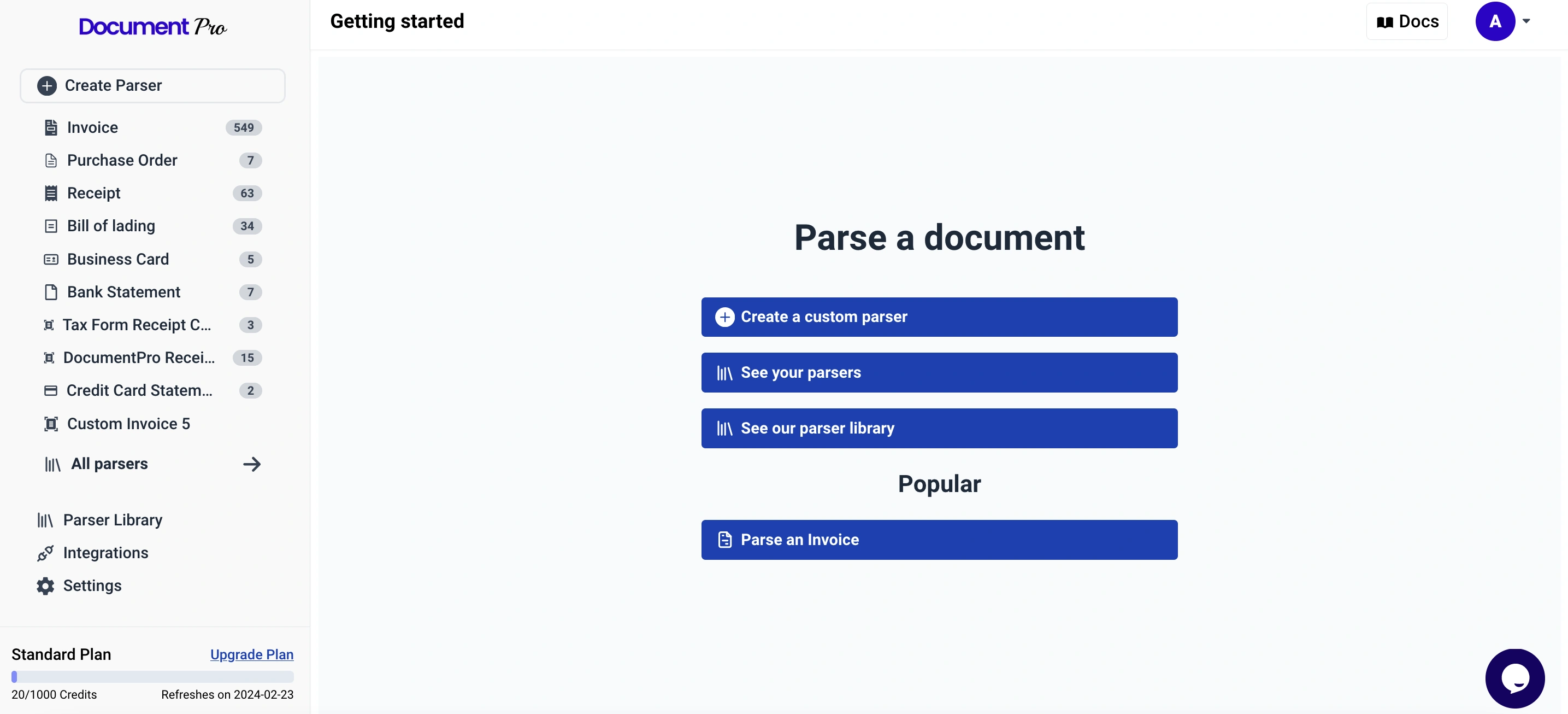The height and width of the screenshot is (714, 1568).
Task: Click the Create a custom parser button
Action: 939,316
